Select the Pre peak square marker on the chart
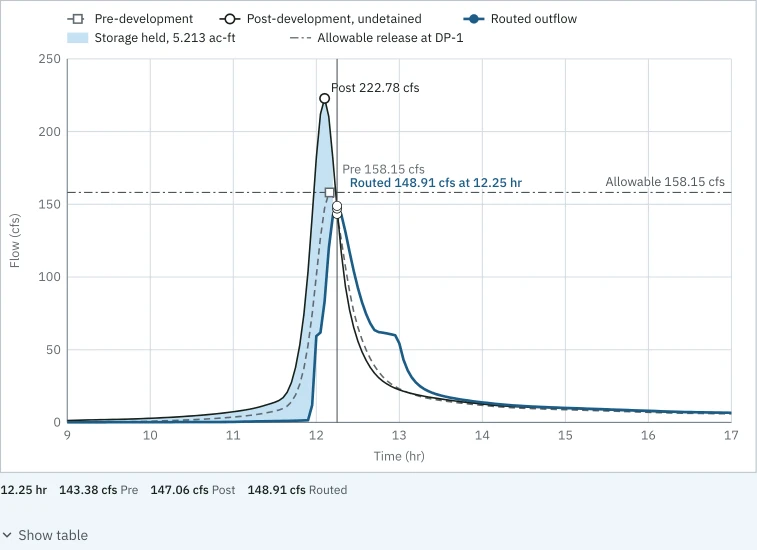 (x=329, y=193)
